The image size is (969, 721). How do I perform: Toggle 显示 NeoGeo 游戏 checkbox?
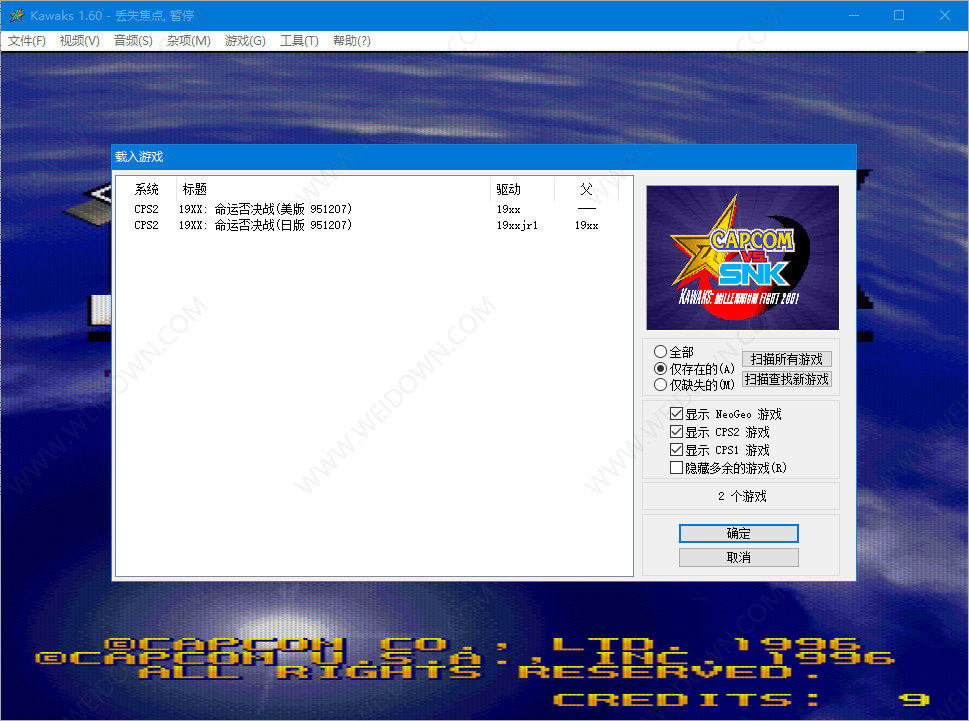click(677, 414)
